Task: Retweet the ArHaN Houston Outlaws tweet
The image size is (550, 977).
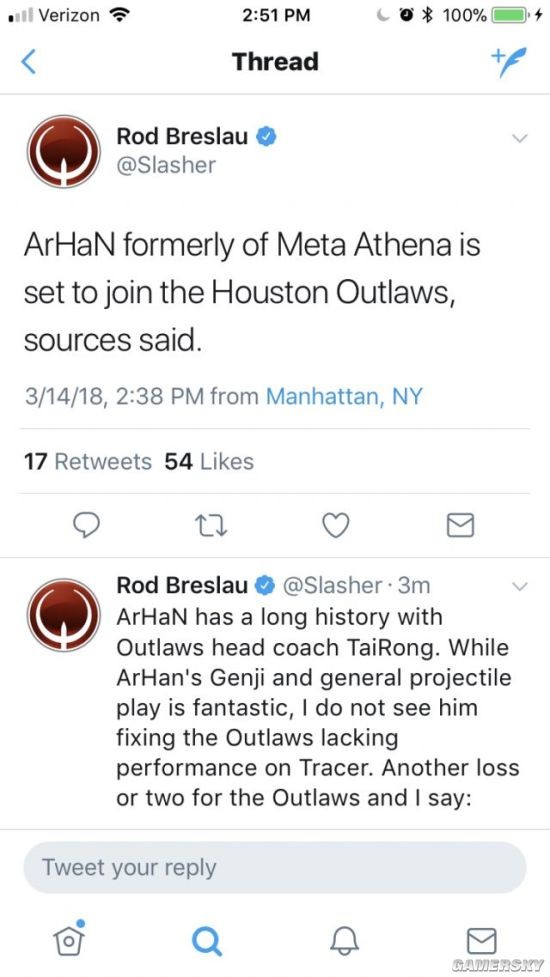Action: pos(212,527)
